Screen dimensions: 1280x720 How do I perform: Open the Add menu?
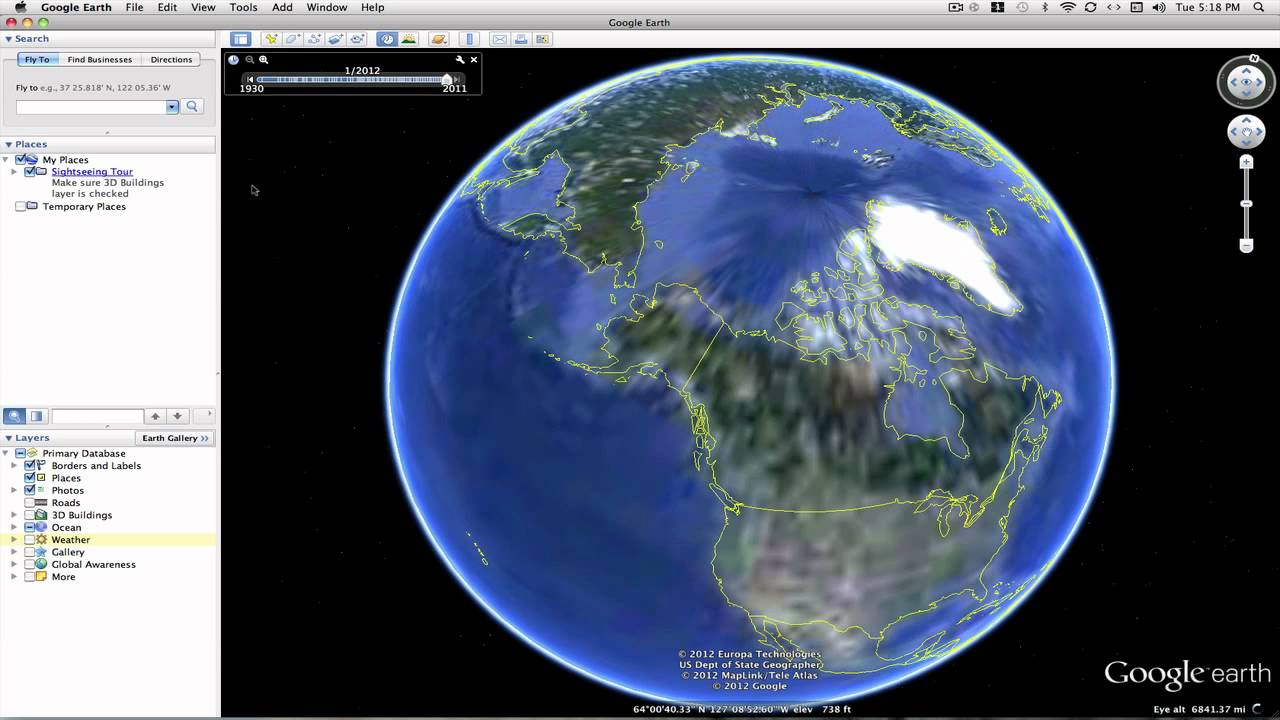click(282, 7)
